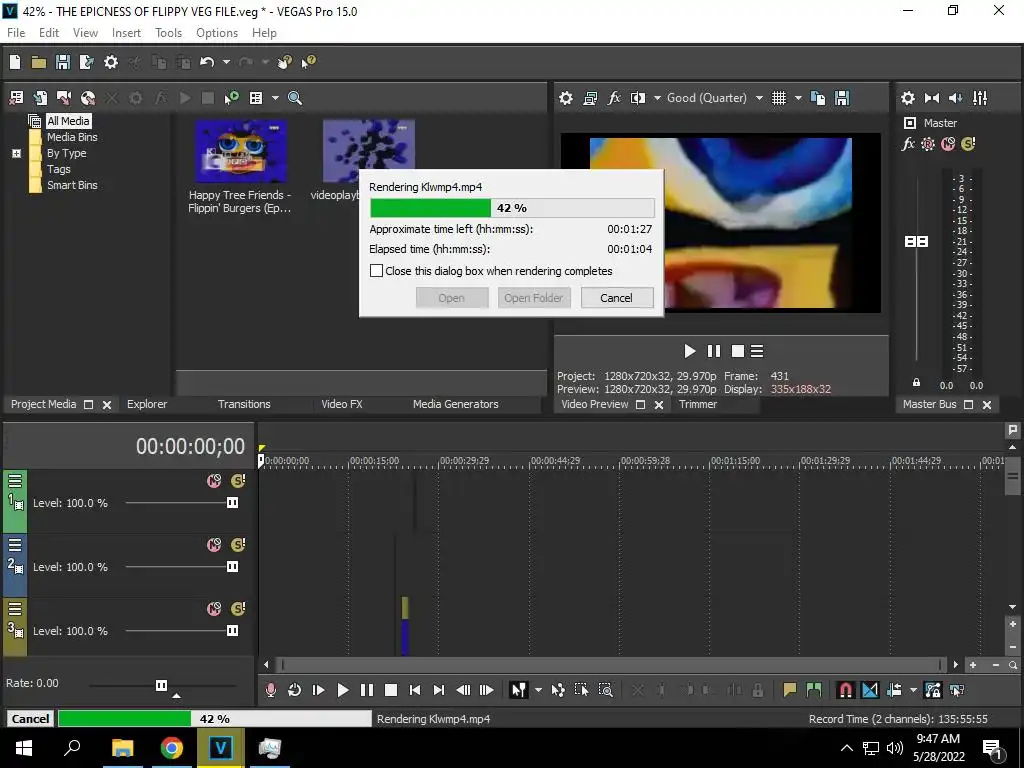Adjust the Master volume fader
This screenshot has width=1024, height=768.
click(x=916, y=242)
